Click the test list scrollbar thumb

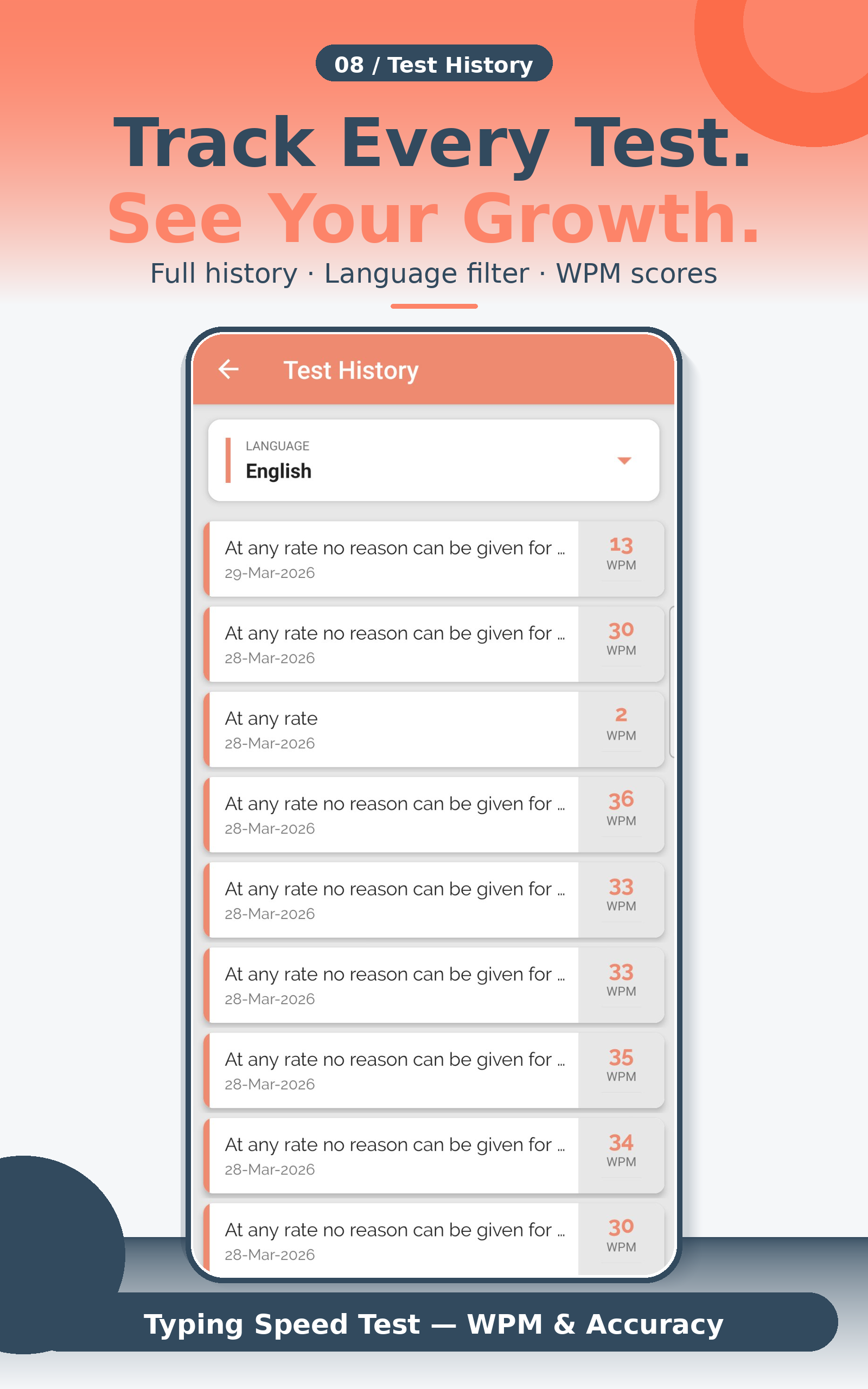[x=672, y=681]
